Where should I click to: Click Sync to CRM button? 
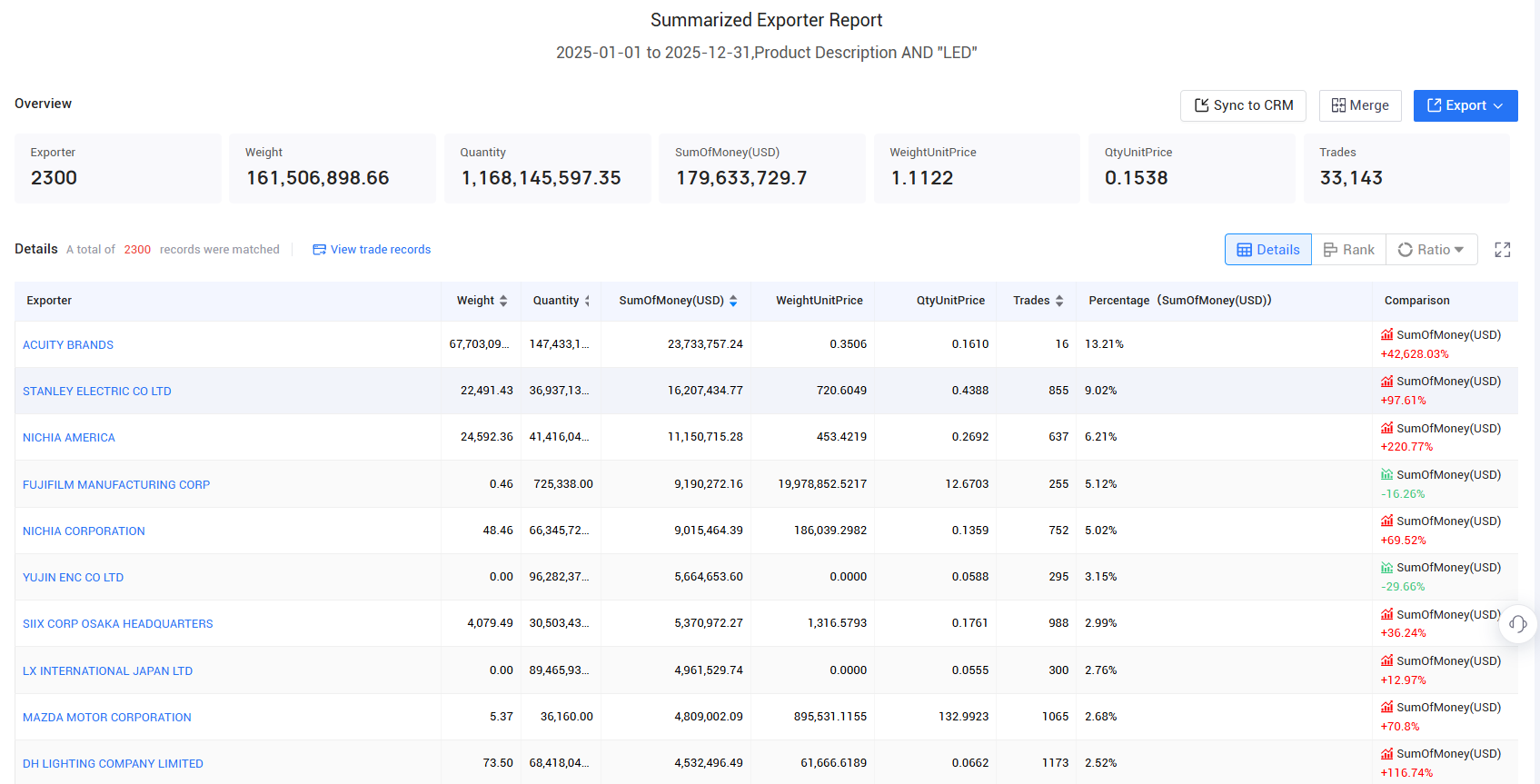(x=1243, y=105)
